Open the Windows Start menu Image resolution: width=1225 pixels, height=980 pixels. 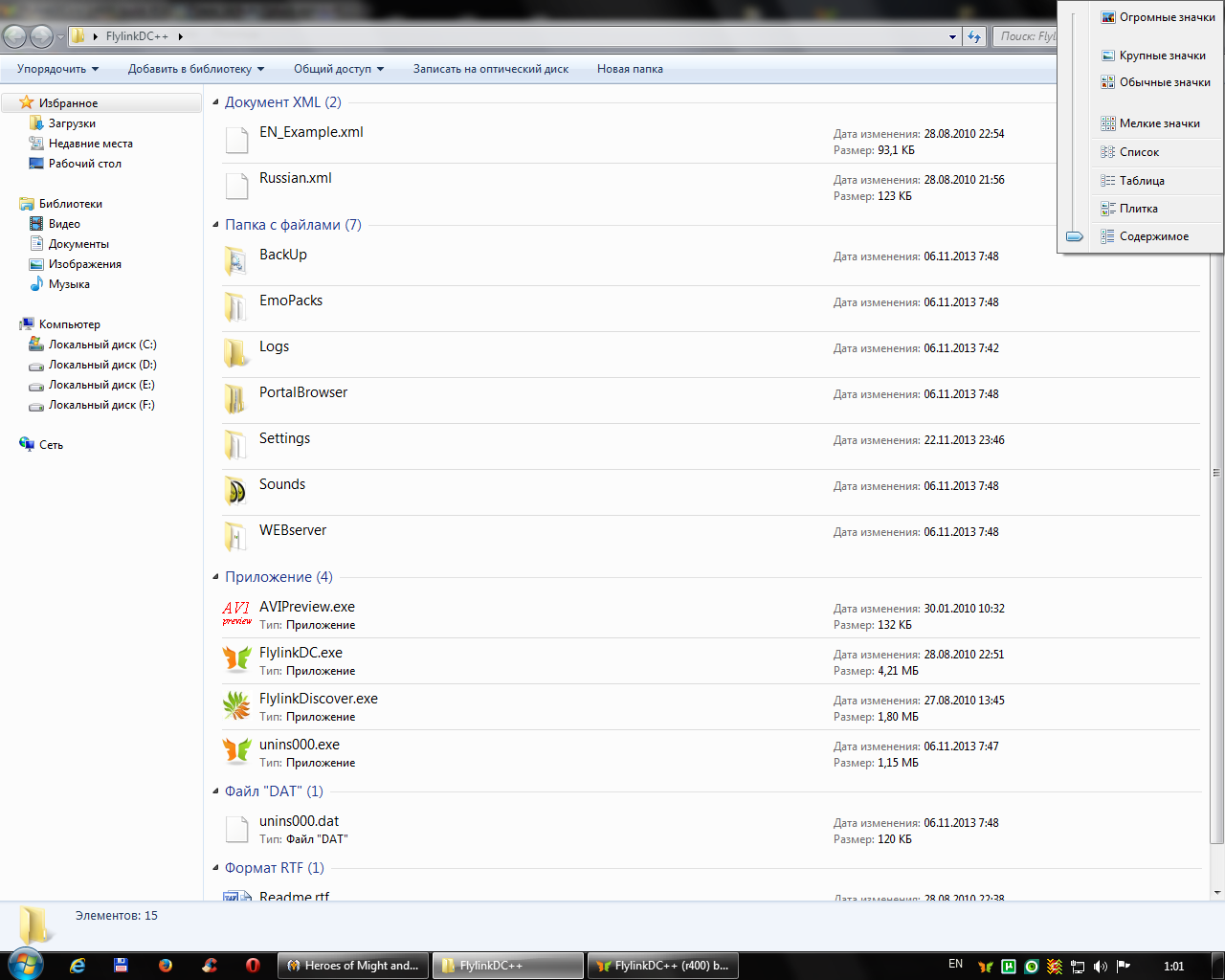(26, 965)
